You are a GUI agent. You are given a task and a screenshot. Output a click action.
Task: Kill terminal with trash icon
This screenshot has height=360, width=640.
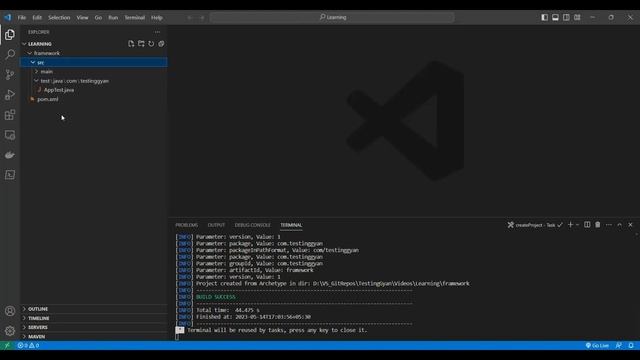click(598, 225)
